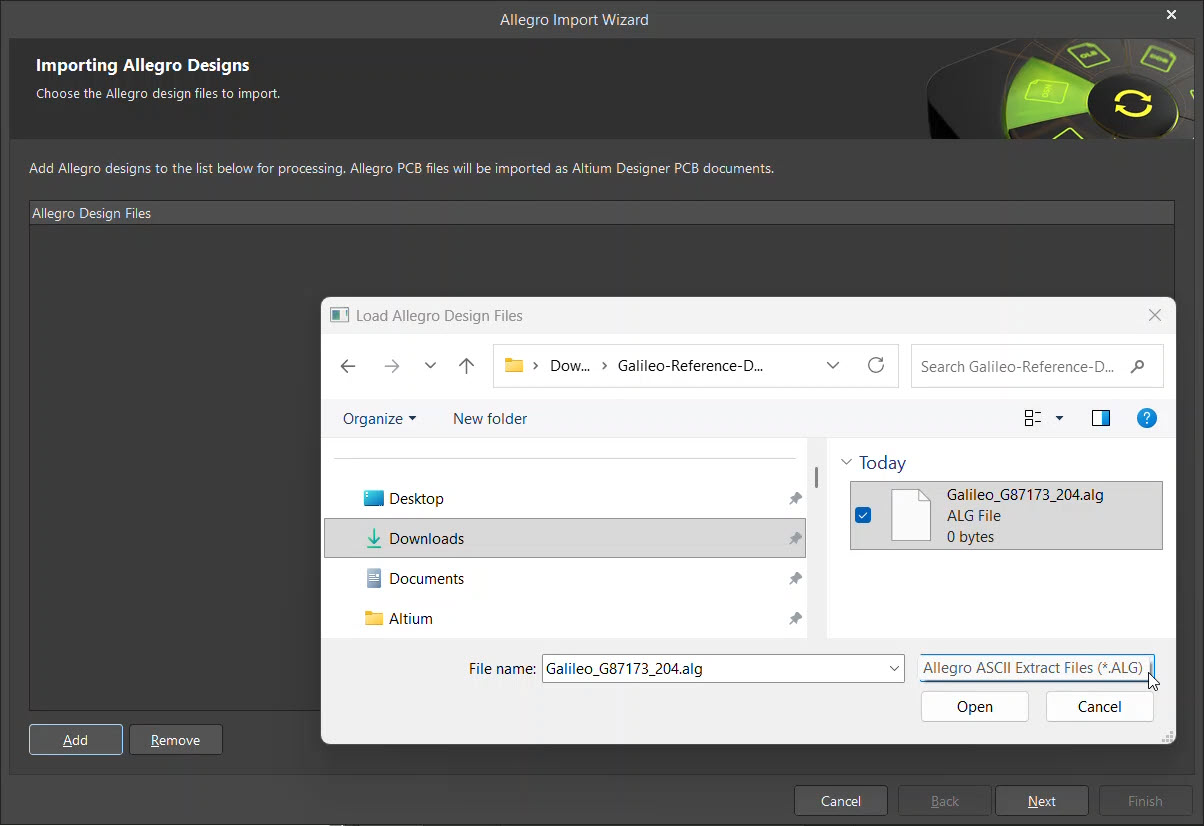1204x826 pixels.
Task: Click the File name text field
Action: click(x=714, y=668)
